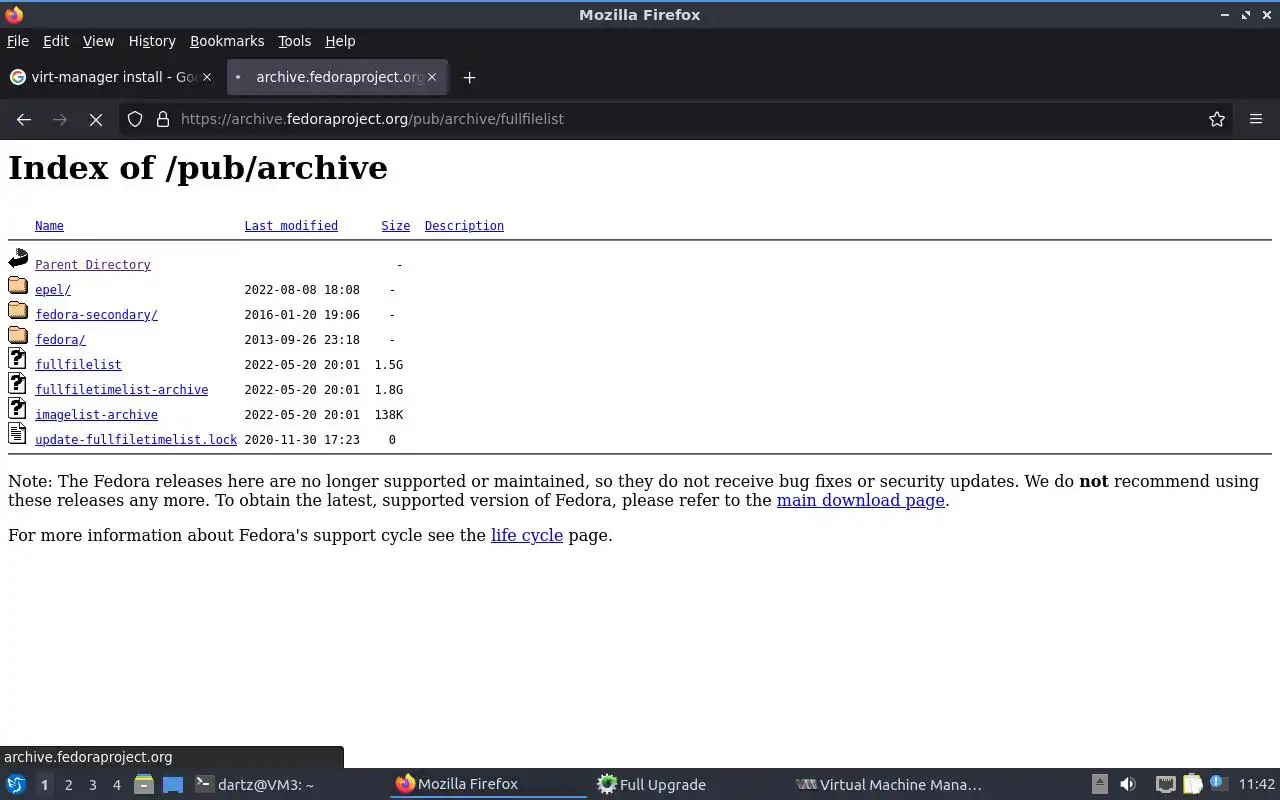1280x800 pixels.
Task: Switch to the virt-manager install Google tab
Action: point(110,77)
